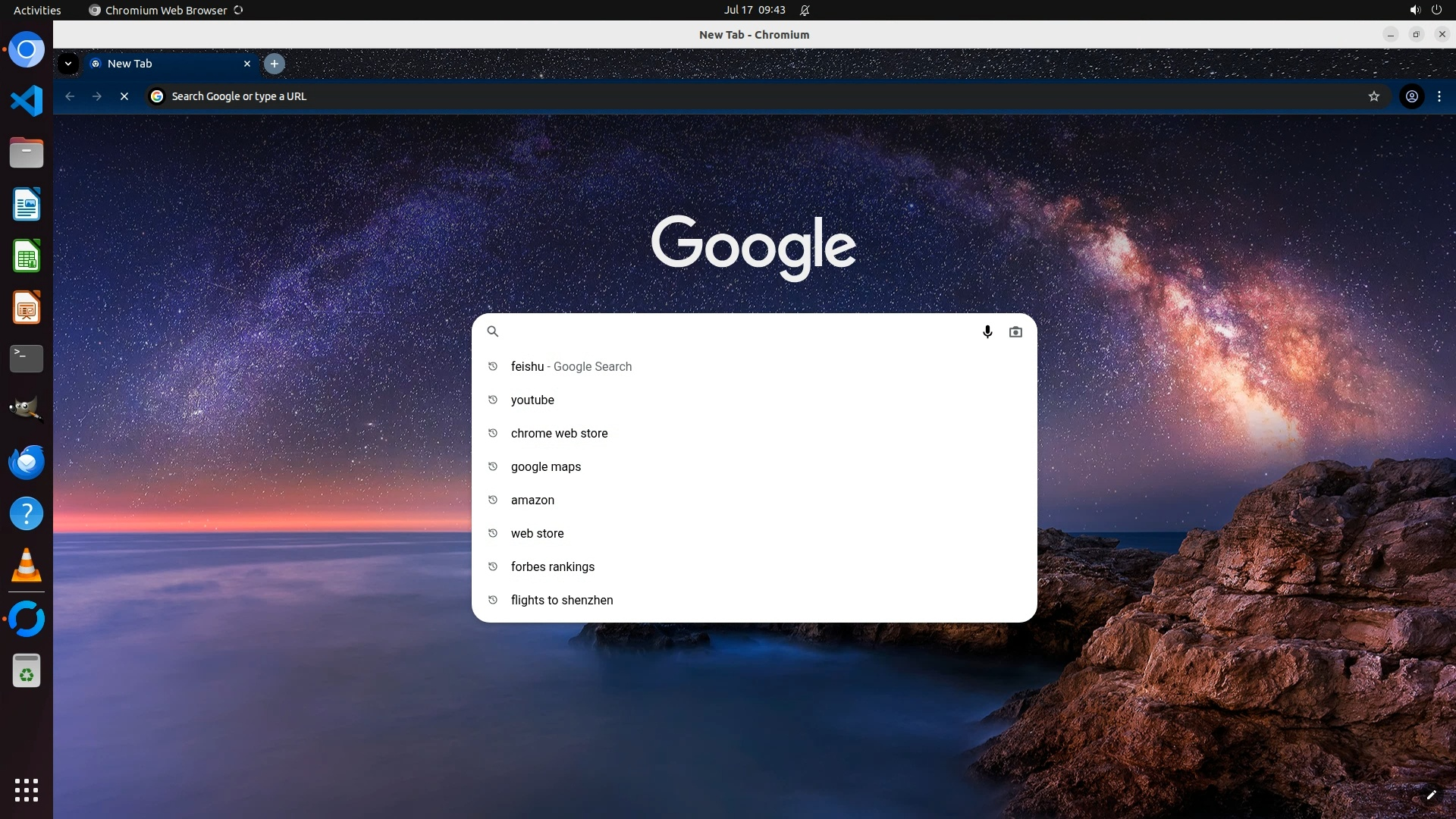
Task: Pick the flights to shenzhen suggestion
Action: click(561, 600)
